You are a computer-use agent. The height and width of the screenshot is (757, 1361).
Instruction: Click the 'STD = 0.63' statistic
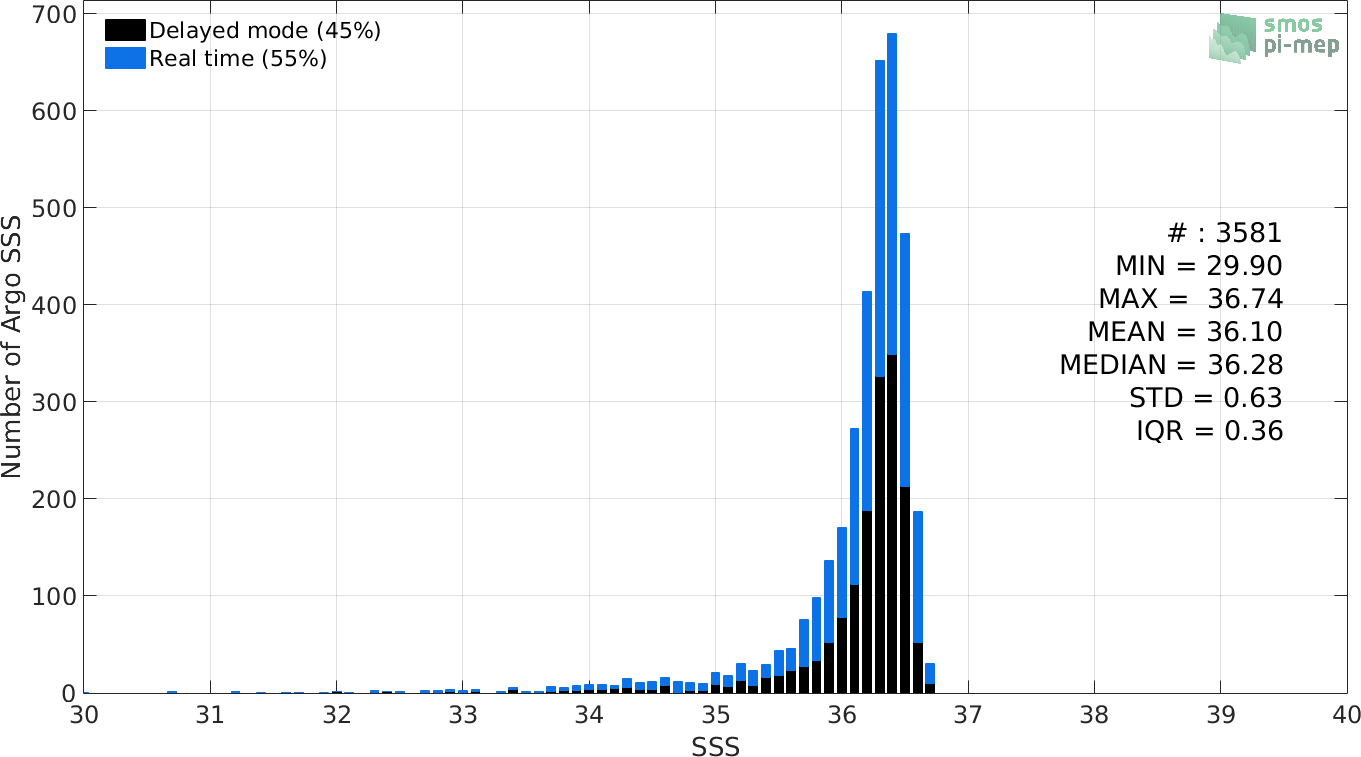pyautogui.click(x=1205, y=398)
